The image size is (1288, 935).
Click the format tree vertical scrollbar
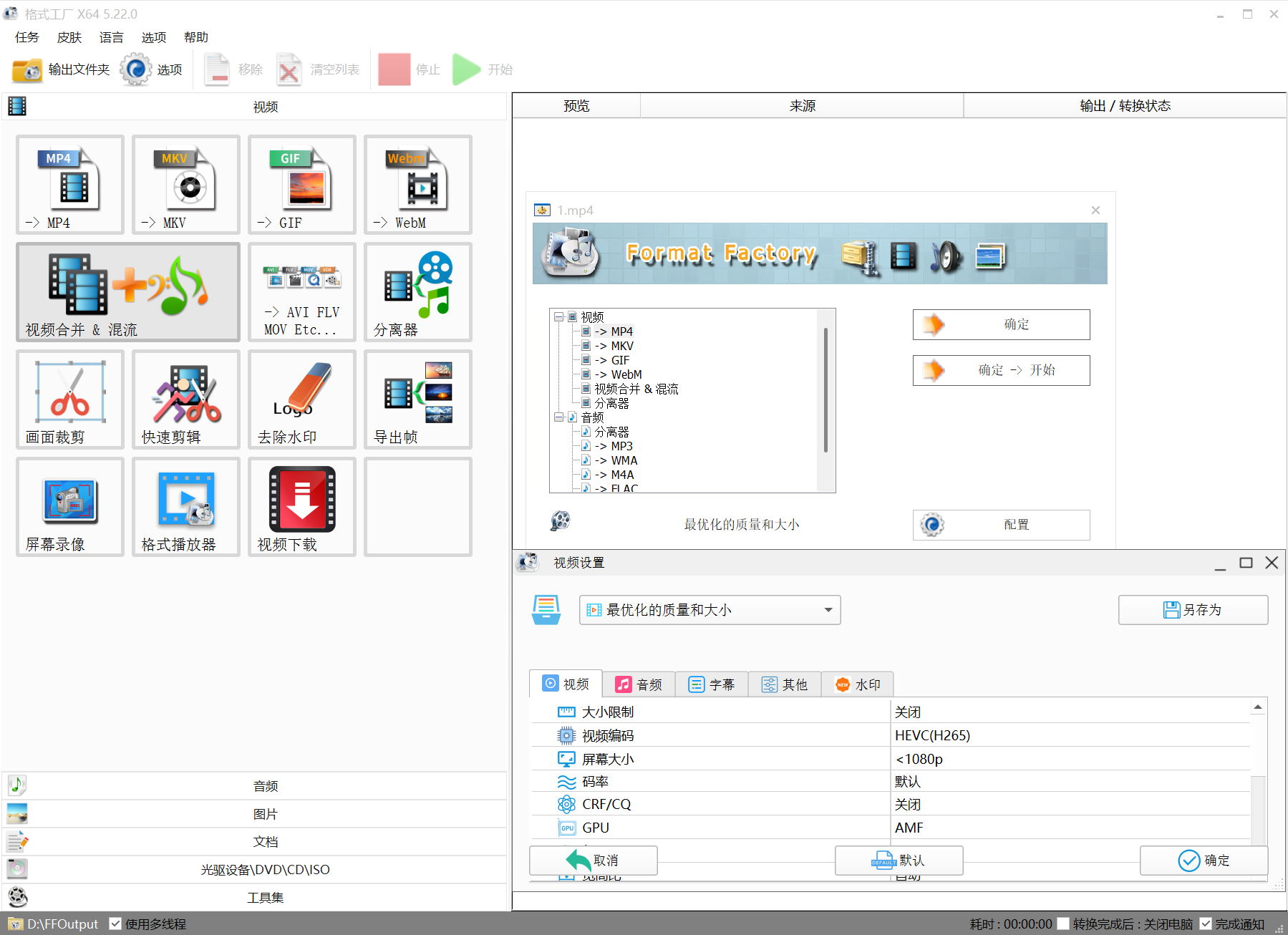click(825, 390)
